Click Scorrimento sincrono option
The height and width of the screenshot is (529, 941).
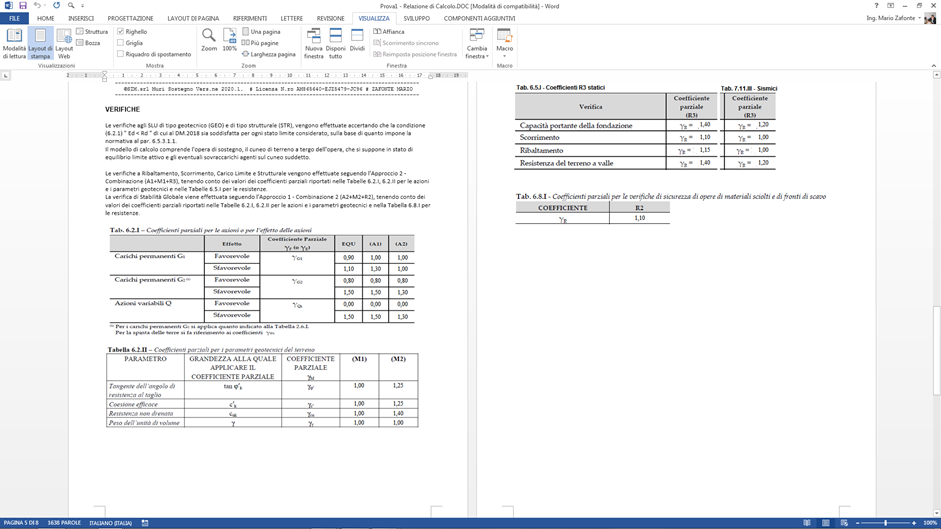click(406, 43)
